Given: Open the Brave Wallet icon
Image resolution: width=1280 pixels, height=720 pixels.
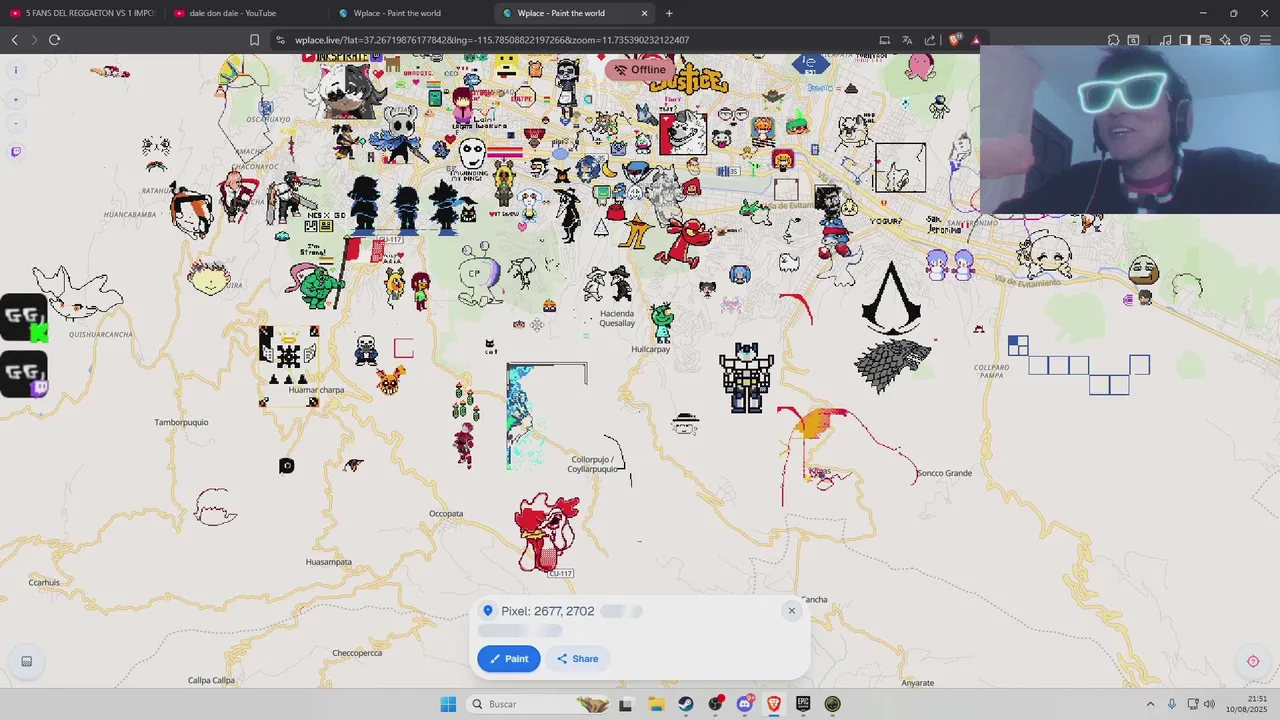Looking at the screenshot, I should [1205, 40].
